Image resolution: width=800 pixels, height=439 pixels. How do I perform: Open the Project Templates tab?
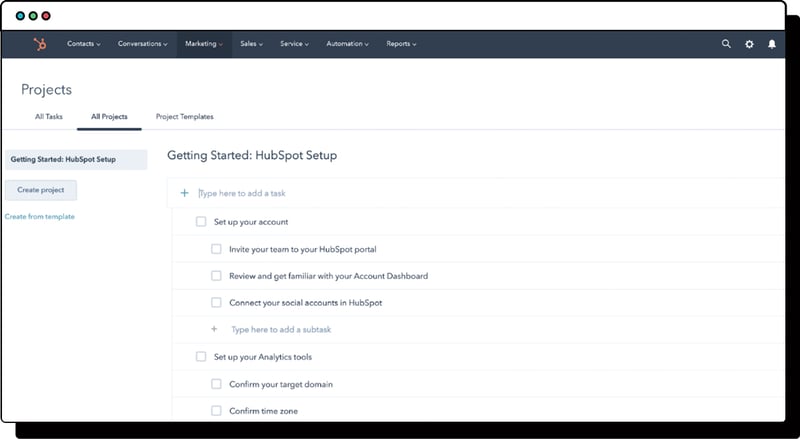pyautogui.click(x=185, y=116)
